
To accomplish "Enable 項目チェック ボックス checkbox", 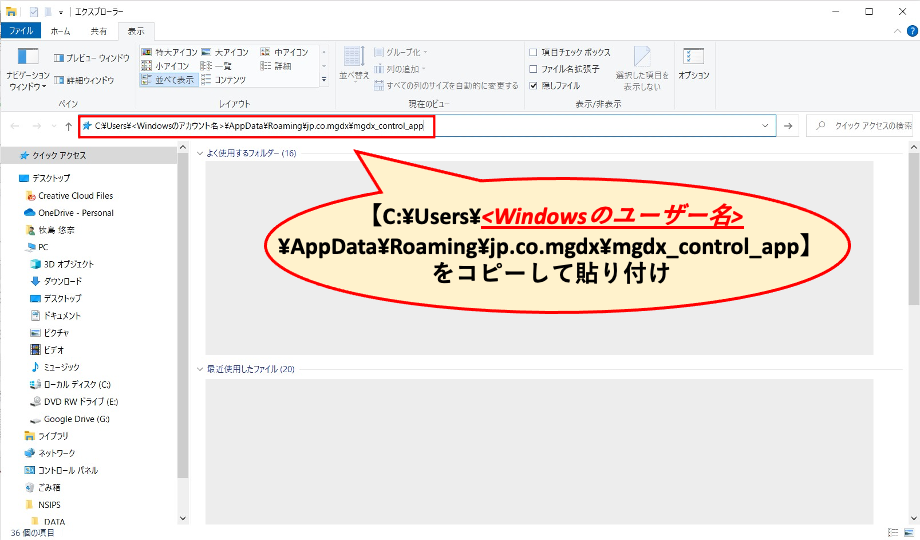I will tap(535, 52).
